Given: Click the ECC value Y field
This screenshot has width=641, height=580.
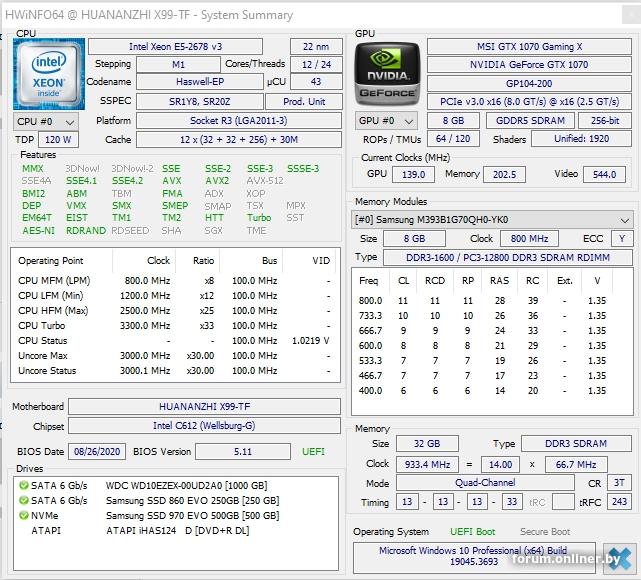Looking at the screenshot, I should 622,238.
